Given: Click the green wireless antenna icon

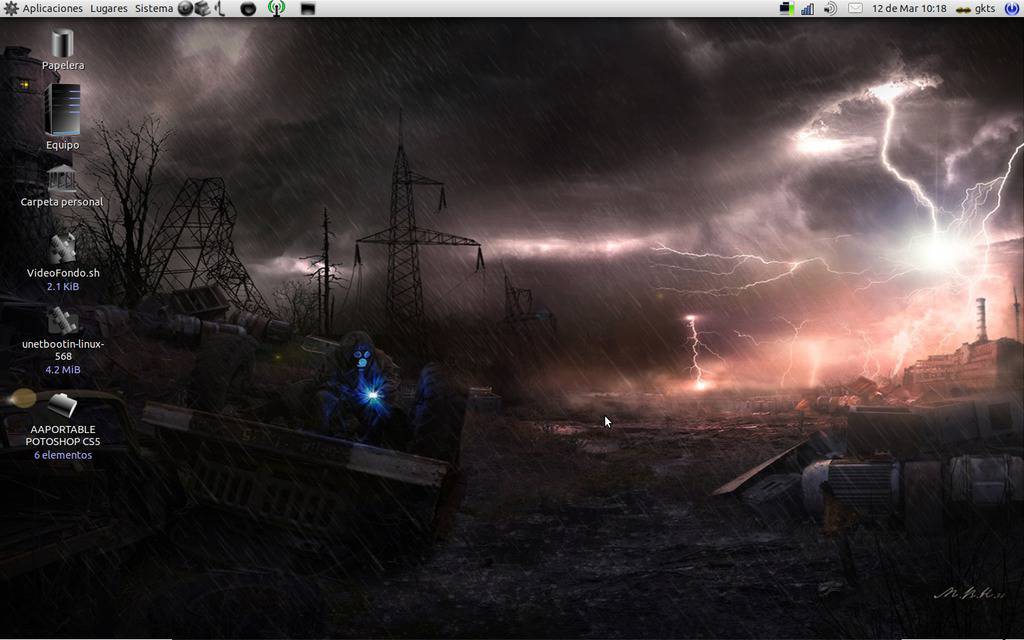Looking at the screenshot, I should [277, 8].
